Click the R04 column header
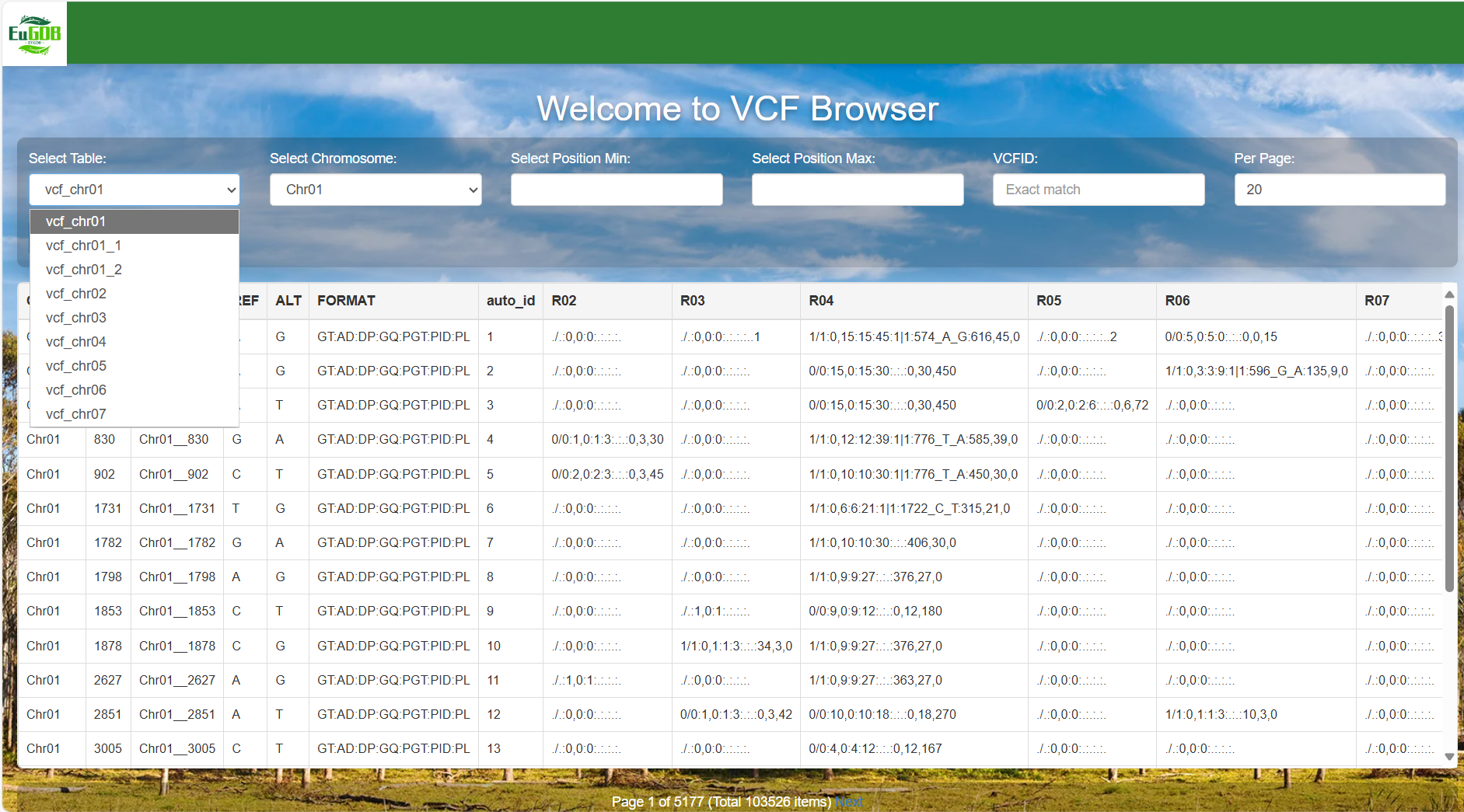Viewport: 1464px width, 812px height. 820,301
